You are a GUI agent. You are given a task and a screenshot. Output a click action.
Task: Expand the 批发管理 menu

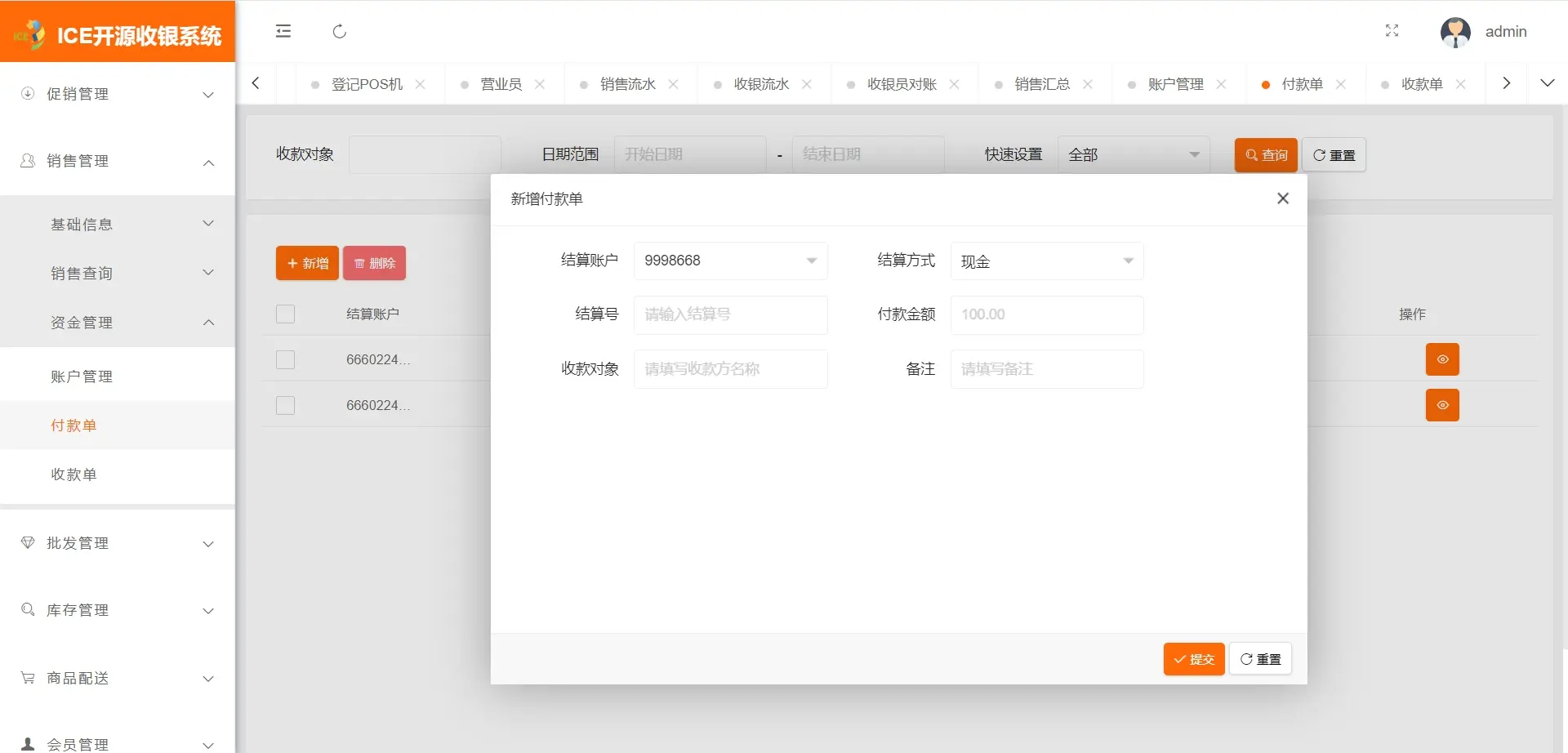(118, 543)
